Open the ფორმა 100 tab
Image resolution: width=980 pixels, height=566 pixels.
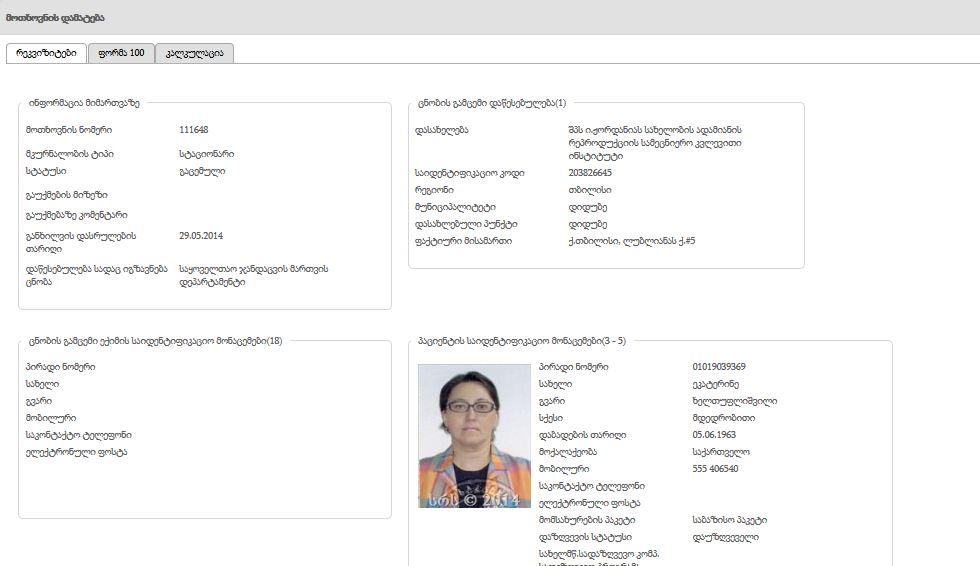[121, 54]
